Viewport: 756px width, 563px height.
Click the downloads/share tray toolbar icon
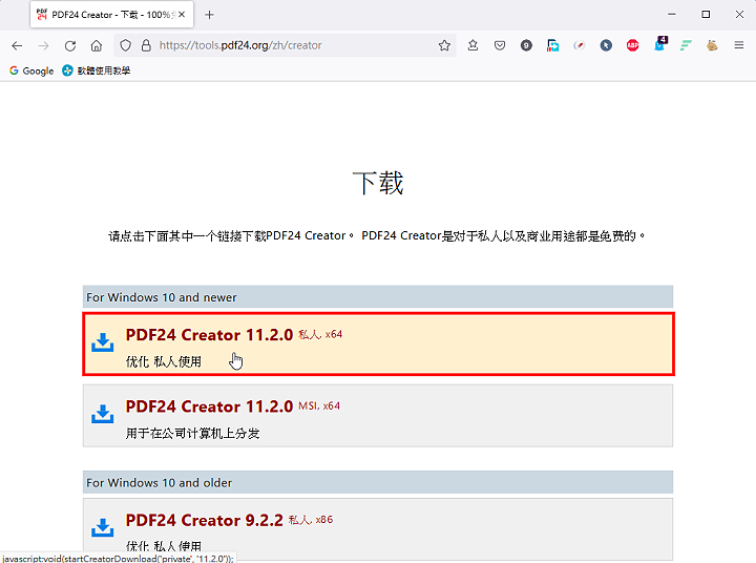(x=473, y=46)
